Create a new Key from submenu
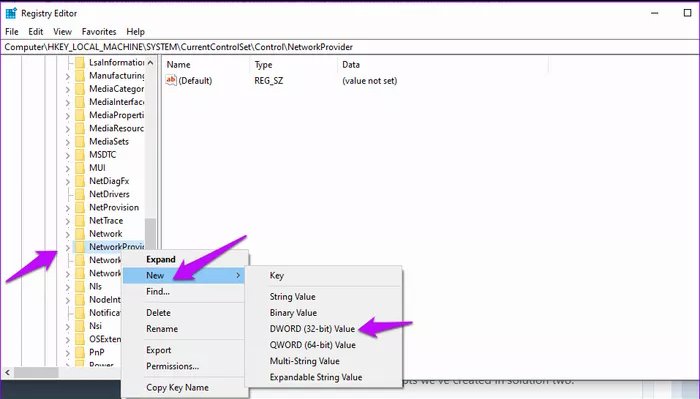 [324, 275]
